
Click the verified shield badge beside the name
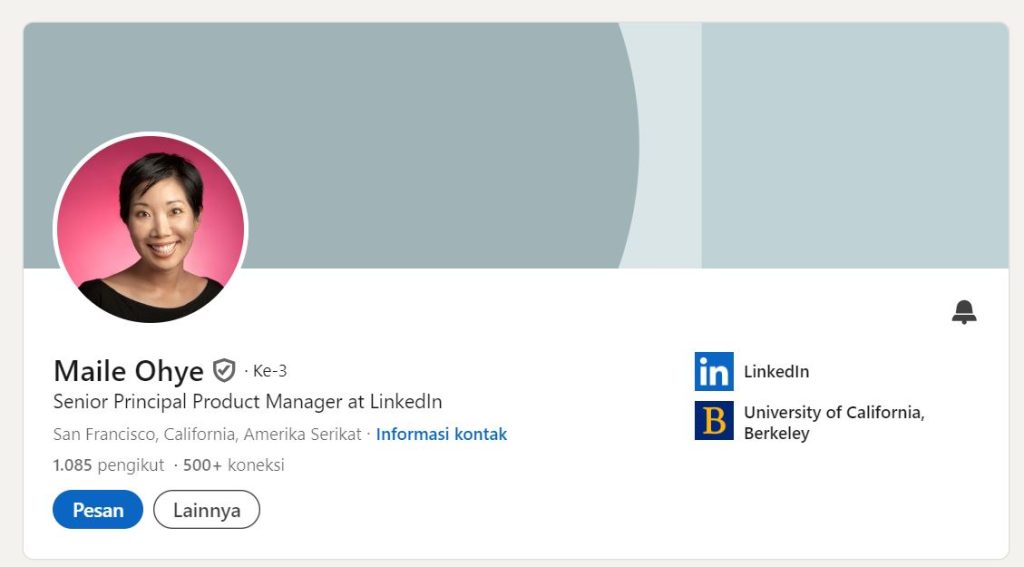pyautogui.click(x=224, y=371)
